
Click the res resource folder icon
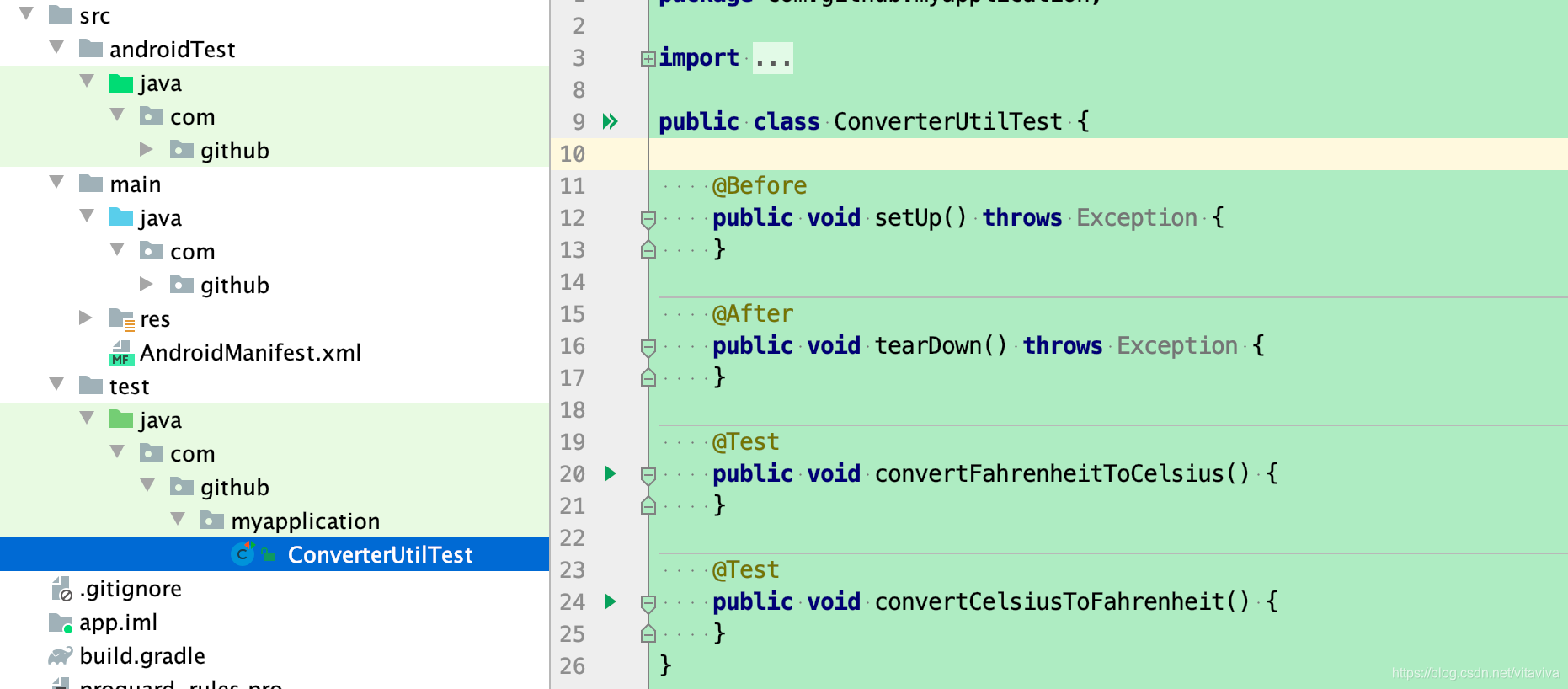pyautogui.click(x=122, y=318)
